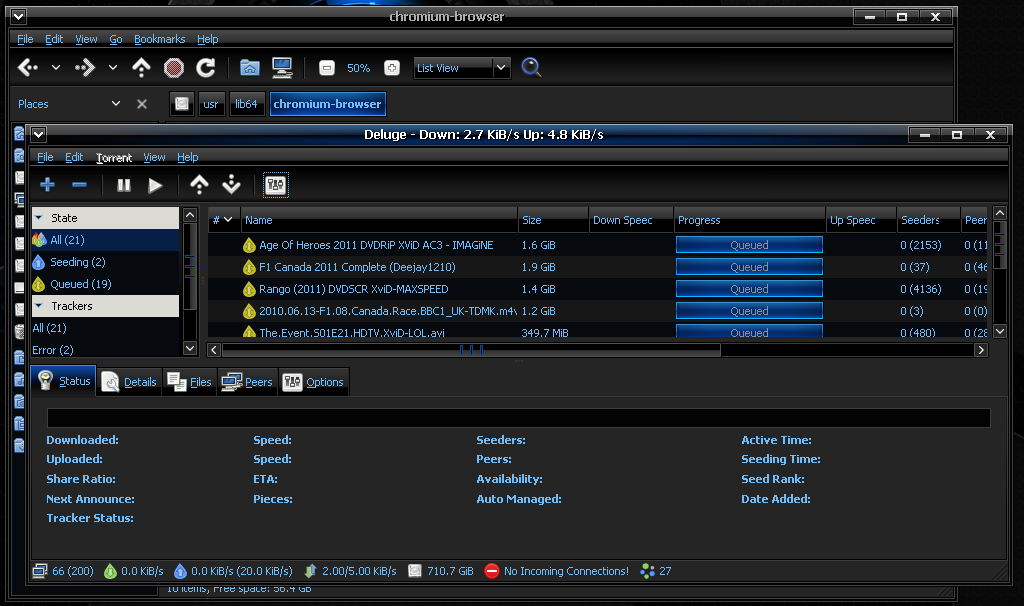The width and height of the screenshot is (1024, 606).
Task: Open Deluge View menu
Action: click(154, 157)
